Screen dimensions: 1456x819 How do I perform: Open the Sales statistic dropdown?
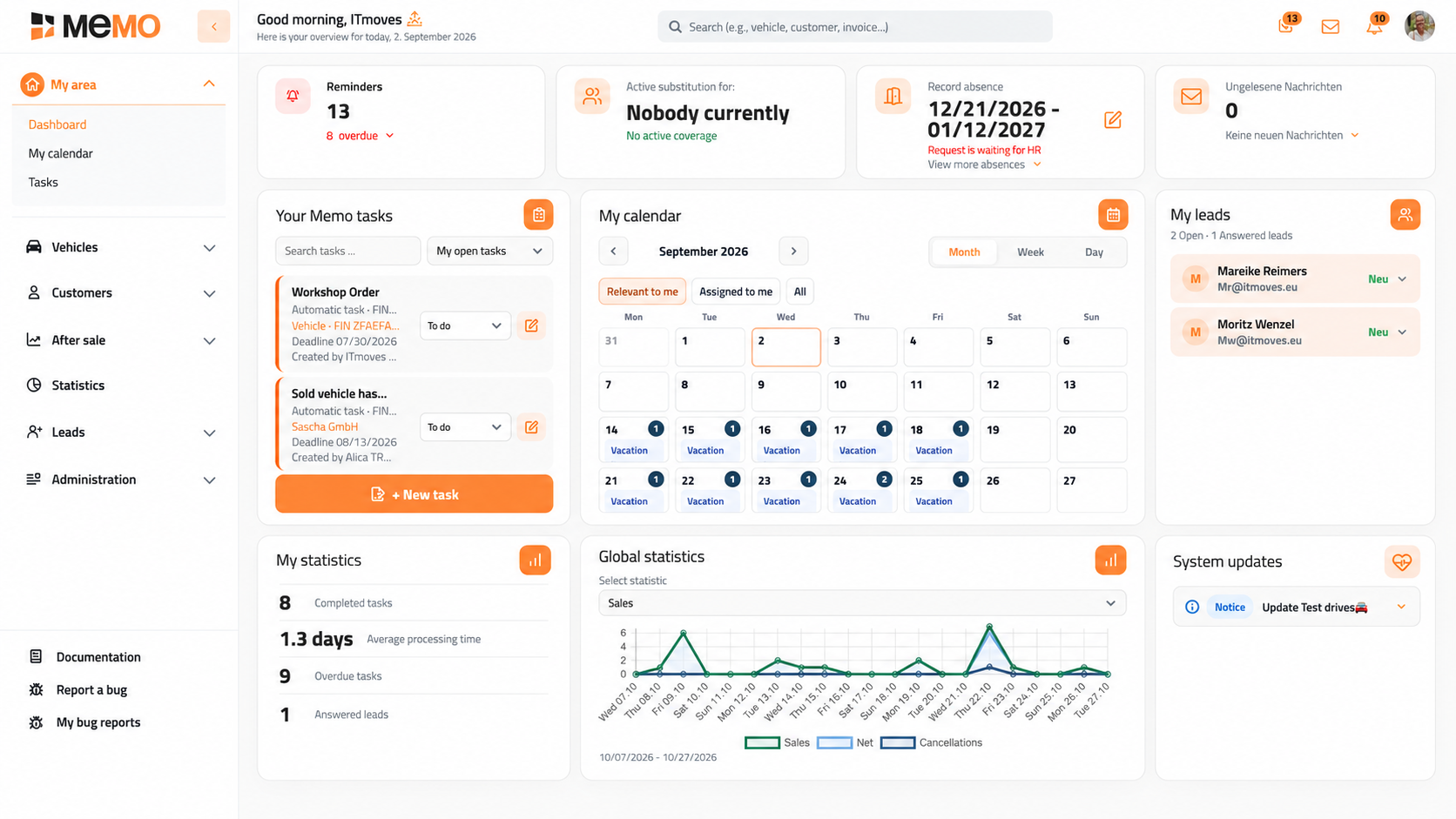coord(862,603)
